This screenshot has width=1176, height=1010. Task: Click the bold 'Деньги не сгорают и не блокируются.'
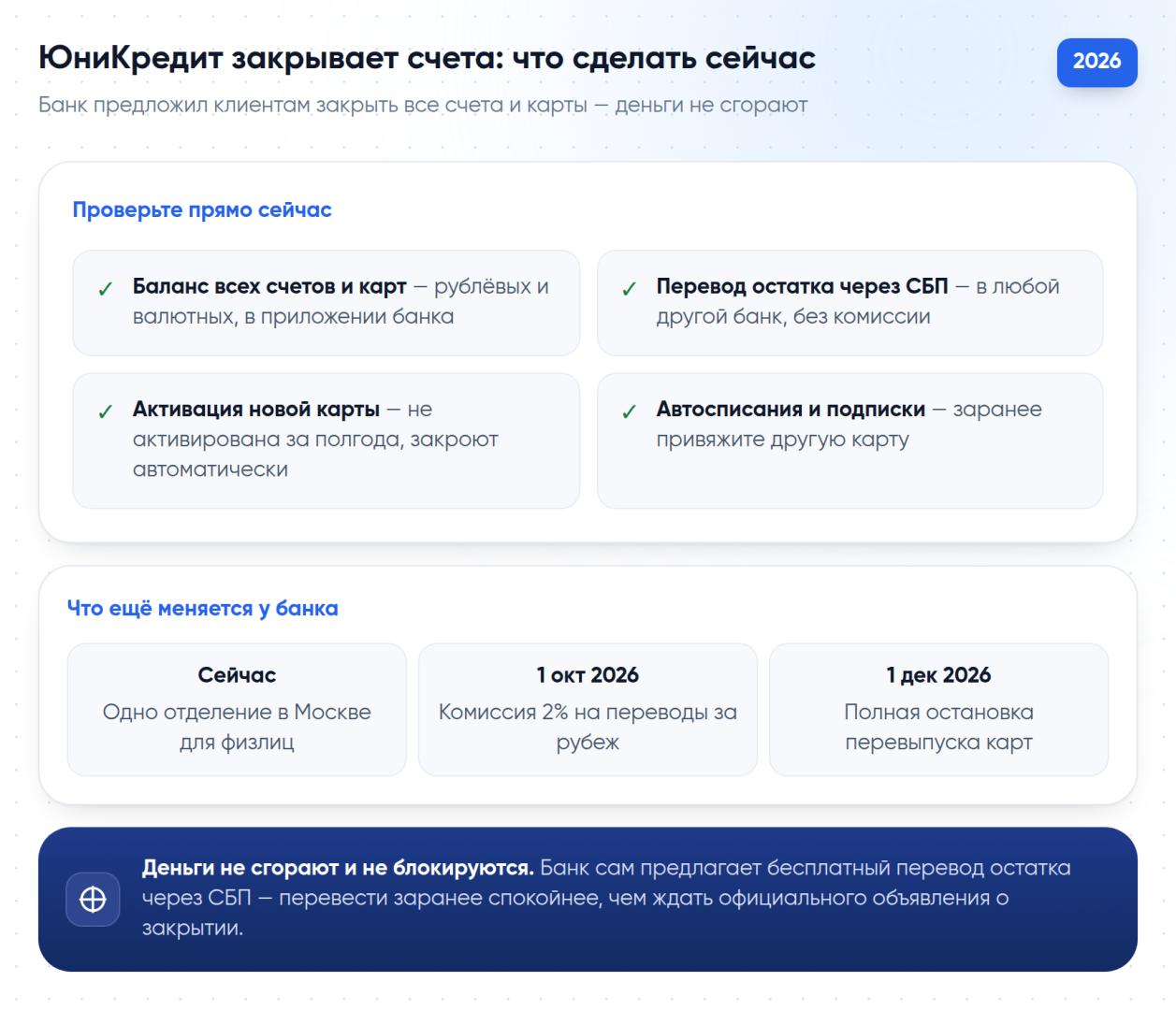(338, 868)
